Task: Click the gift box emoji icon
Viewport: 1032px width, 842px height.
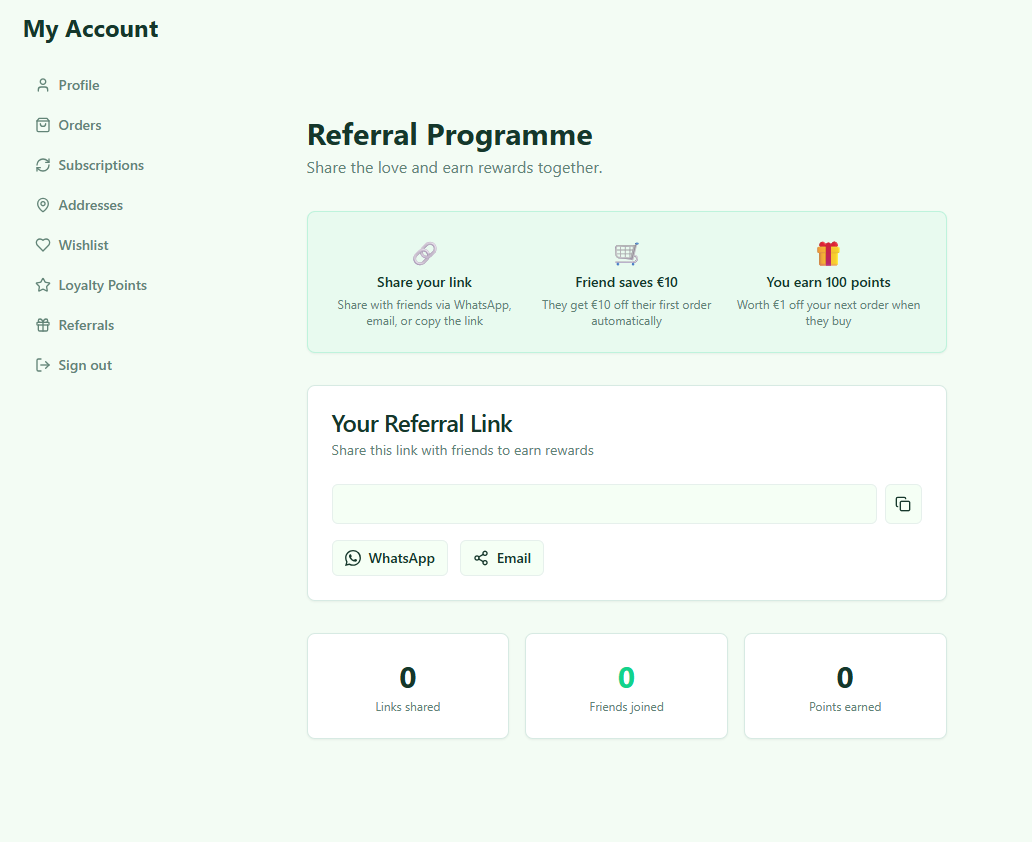Action: click(828, 253)
